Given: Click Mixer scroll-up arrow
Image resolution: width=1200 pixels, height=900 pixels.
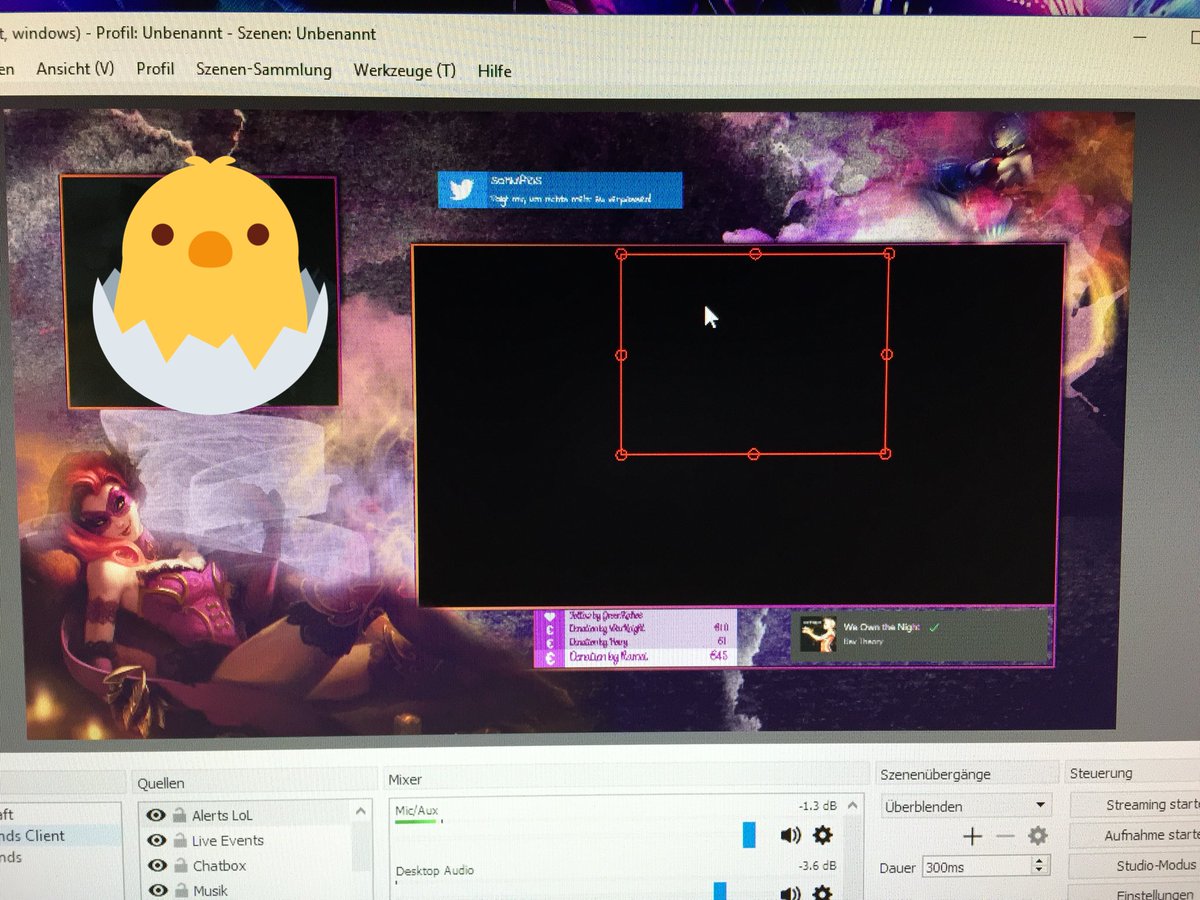Looking at the screenshot, I should click(852, 806).
